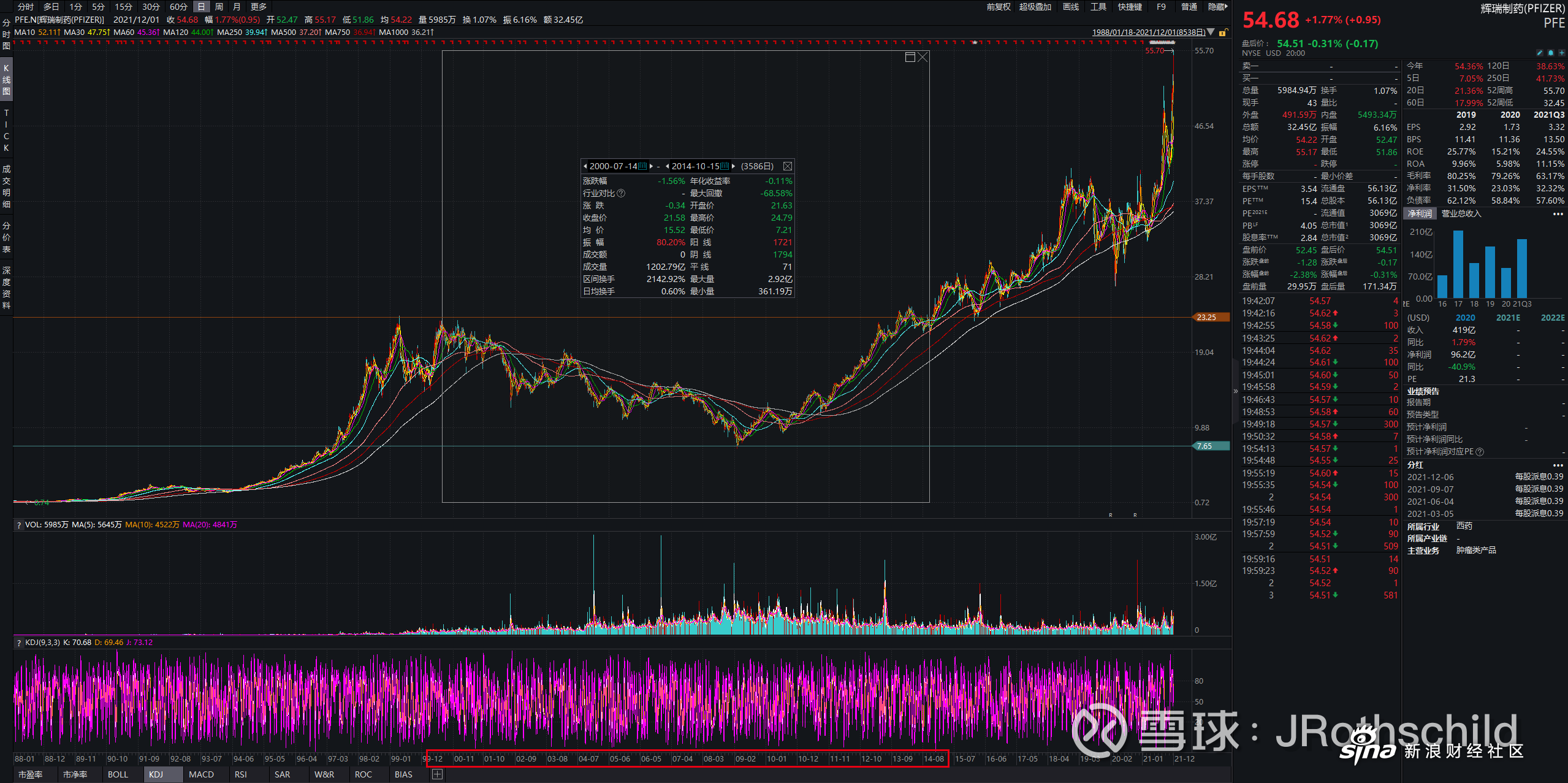This screenshot has width=1568, height=783.
Task: Switch chart to 营业总收入 tab
Action: (x=1461, y=213)
